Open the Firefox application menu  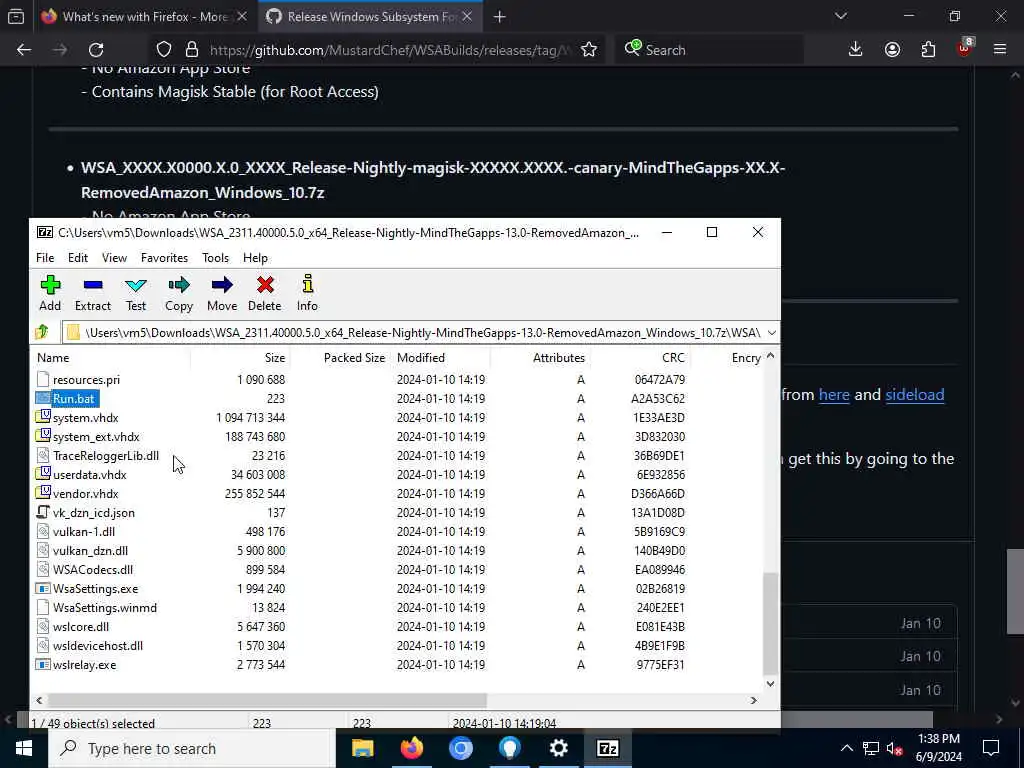[1000, 50]
